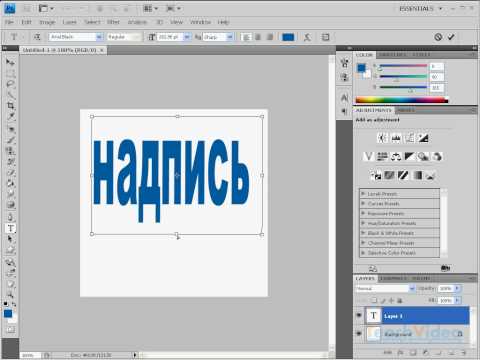The width and height of the screenshot is (480, 360).
Task: Click the Vibrance adjustment icon
Action: tap(368, 156)
